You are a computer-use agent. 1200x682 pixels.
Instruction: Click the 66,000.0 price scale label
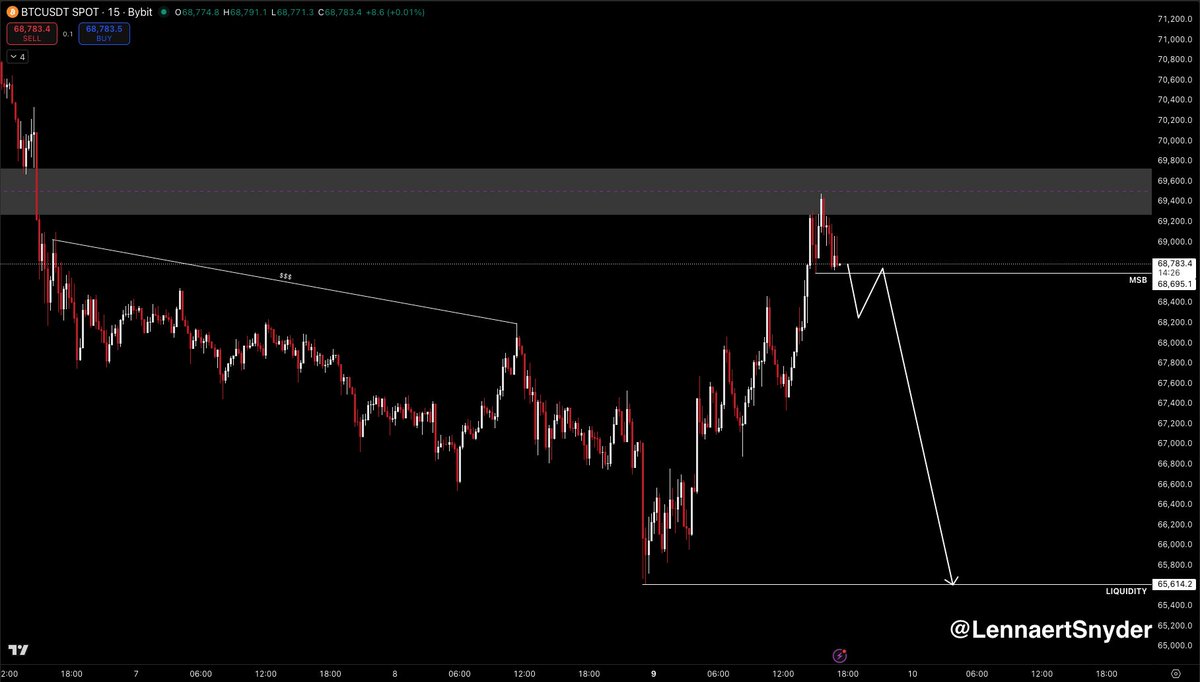[1174, 544]
